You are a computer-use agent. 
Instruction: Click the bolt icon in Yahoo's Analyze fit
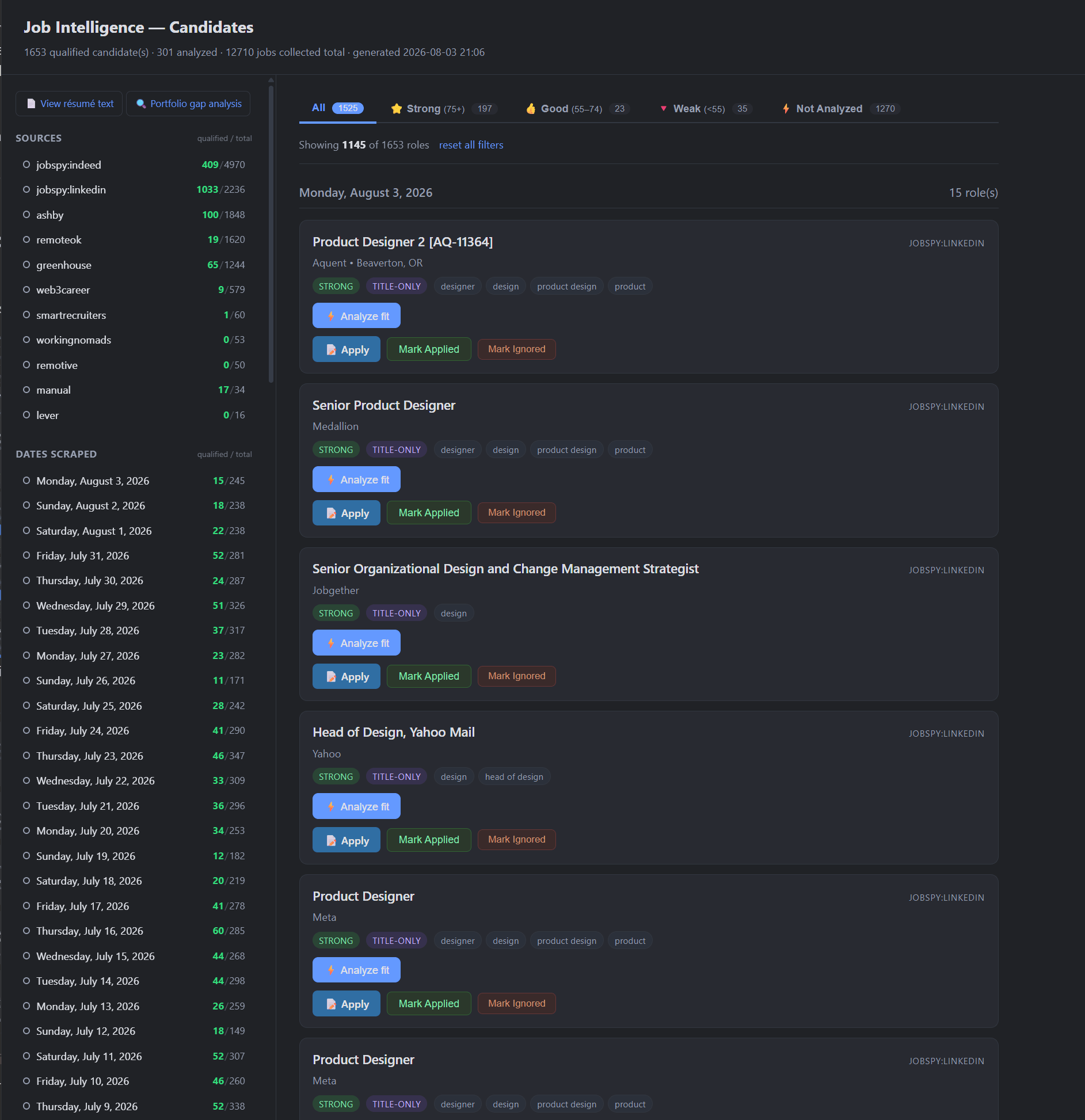(x=331, y=806)
